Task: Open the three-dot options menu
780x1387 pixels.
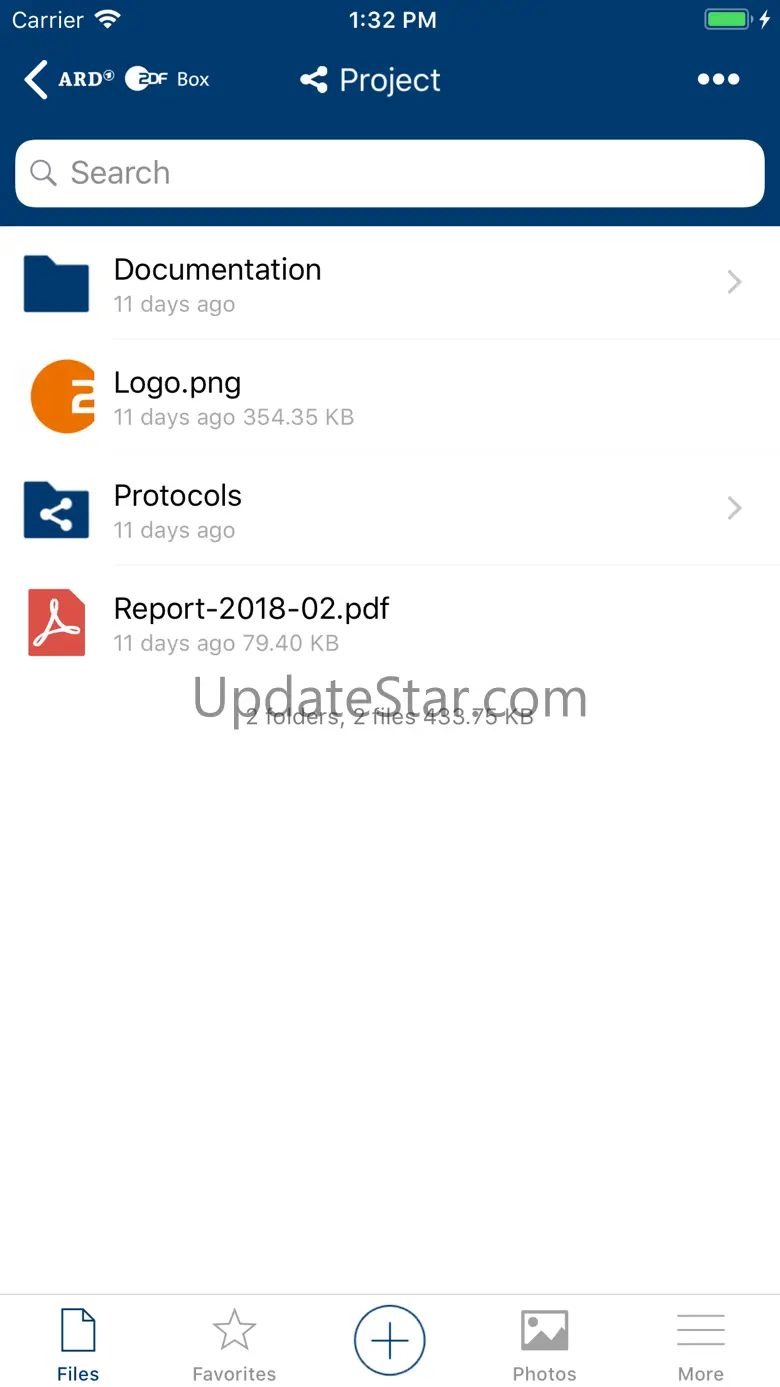Action: 718,80
